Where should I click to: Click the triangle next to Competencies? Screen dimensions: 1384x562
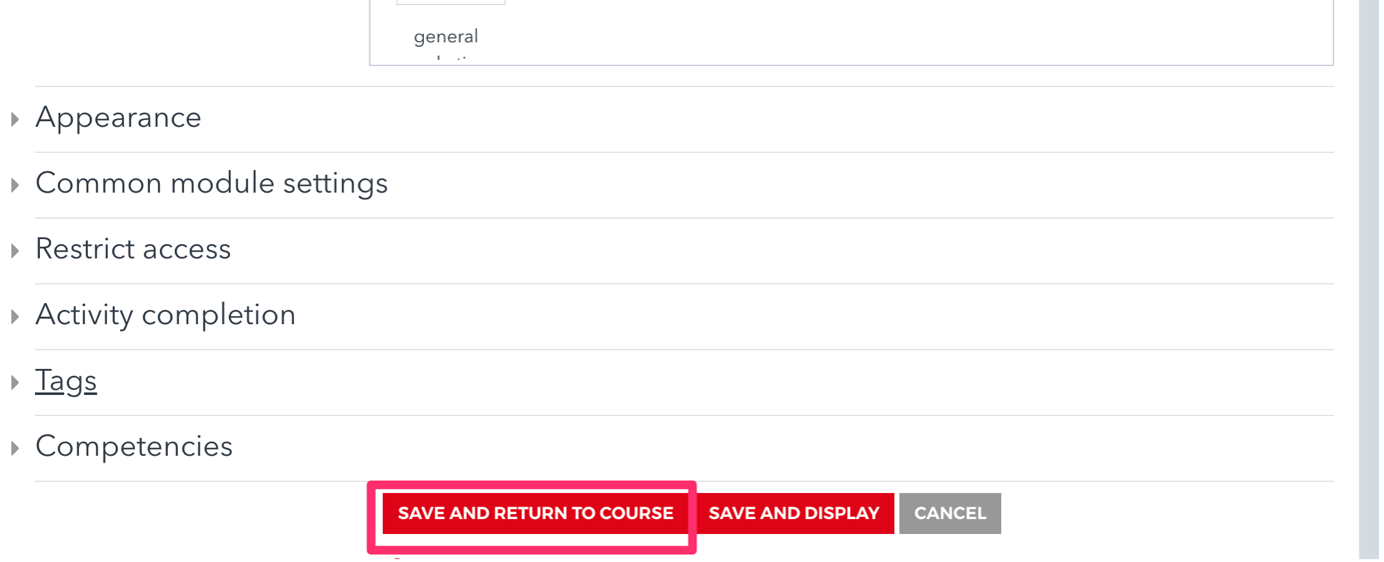coord(15,448)
